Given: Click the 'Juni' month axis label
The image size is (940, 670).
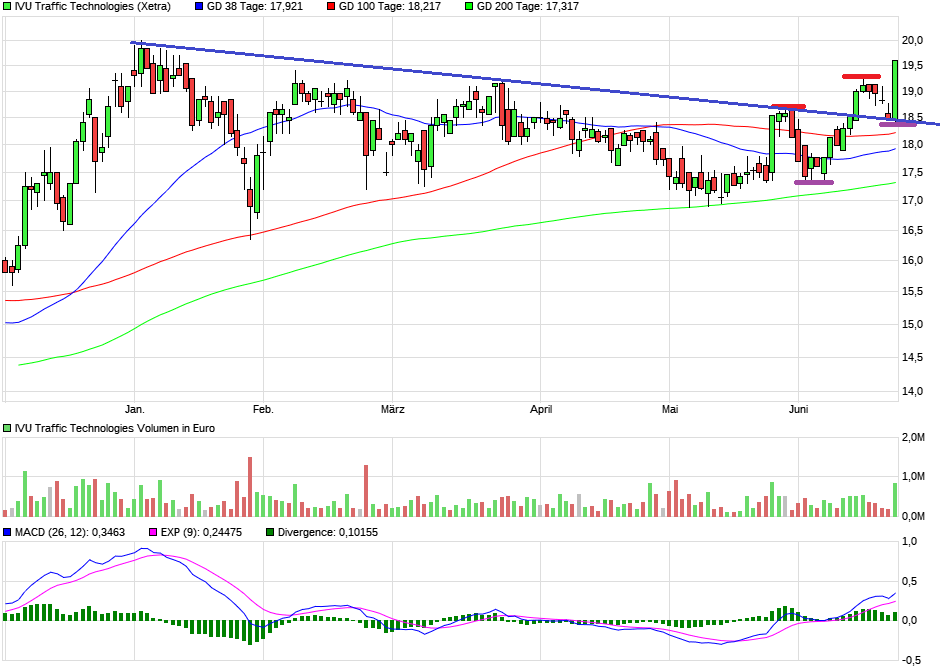Looking at the screenshot, I should pyautogui.click(x=799, y=409).
